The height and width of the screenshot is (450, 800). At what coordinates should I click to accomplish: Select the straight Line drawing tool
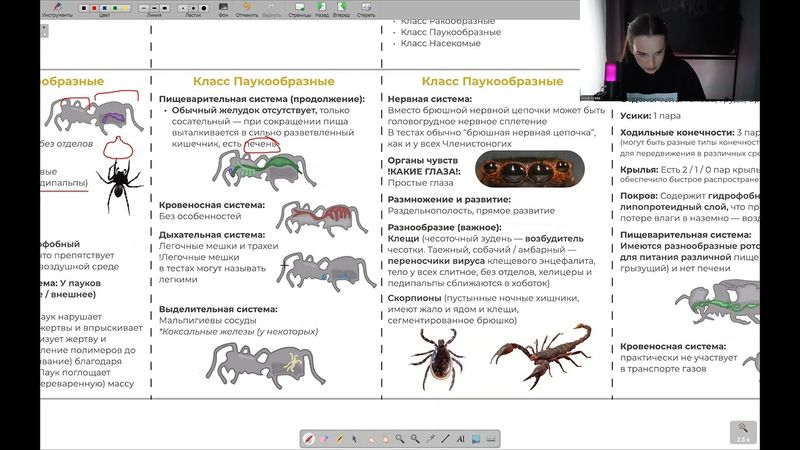[x=445, y=439]
